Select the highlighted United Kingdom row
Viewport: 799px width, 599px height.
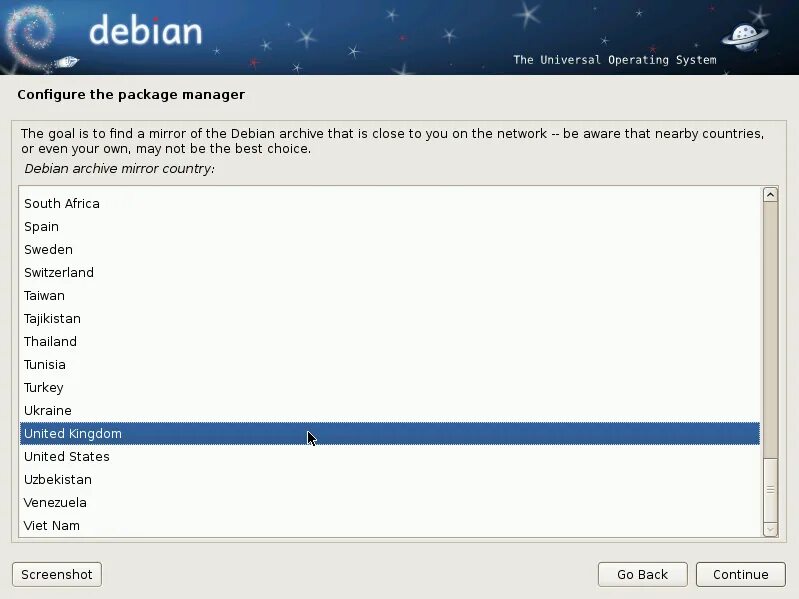coord(390,433)
